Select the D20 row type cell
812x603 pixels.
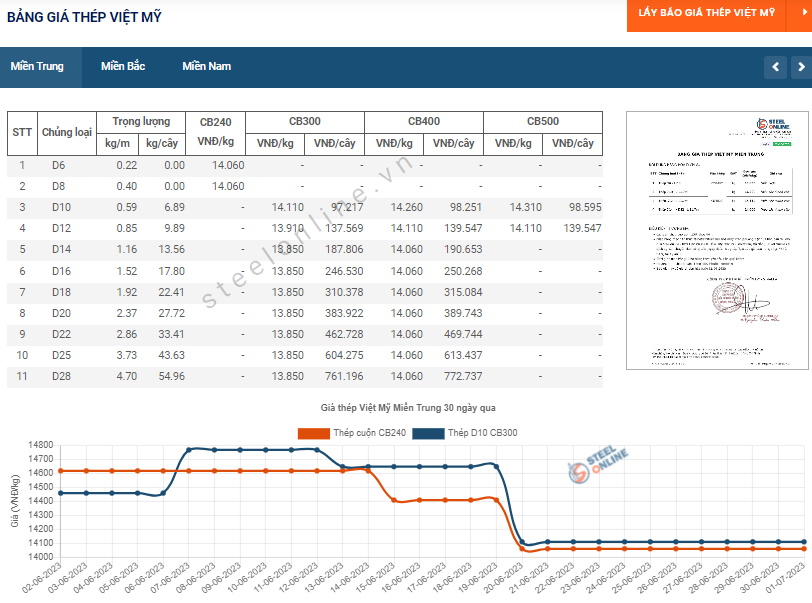coord(61,313)
